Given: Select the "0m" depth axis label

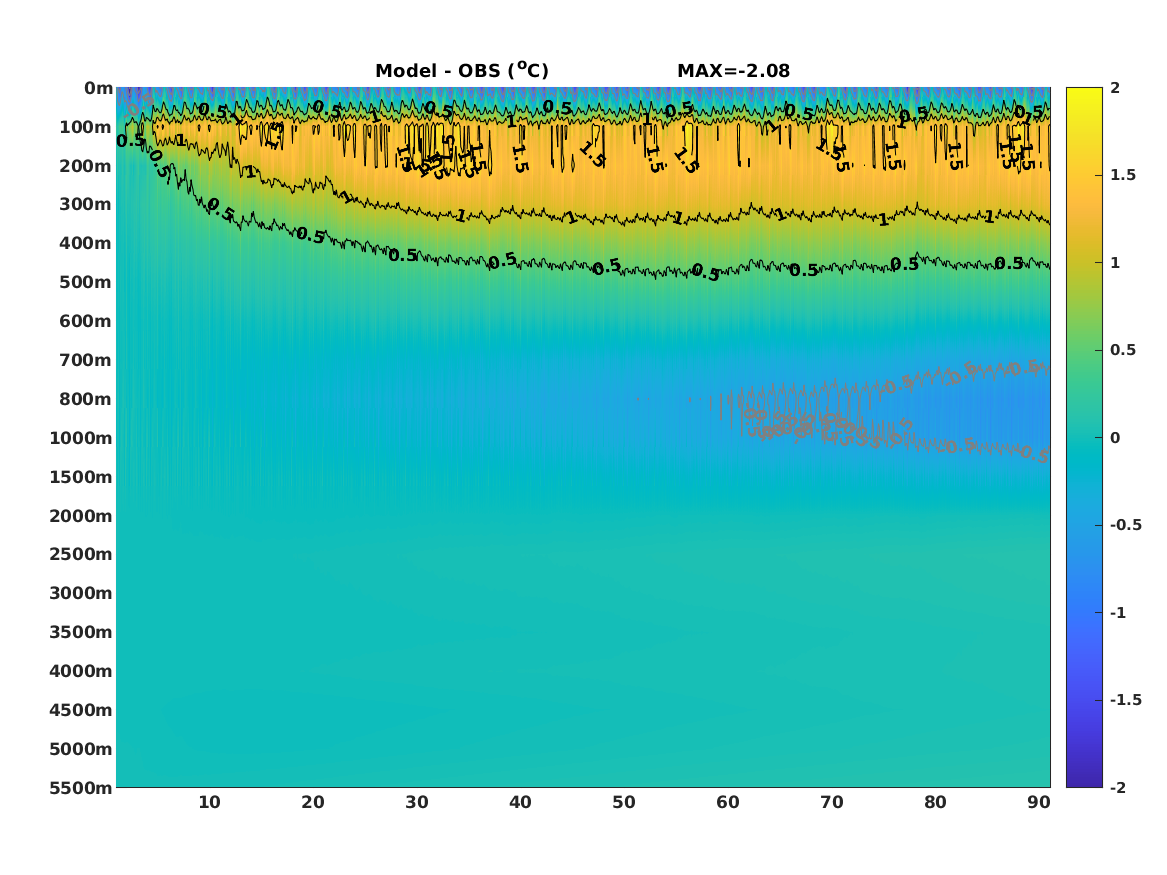Looking at the screenshot, I should click(98, 89).
